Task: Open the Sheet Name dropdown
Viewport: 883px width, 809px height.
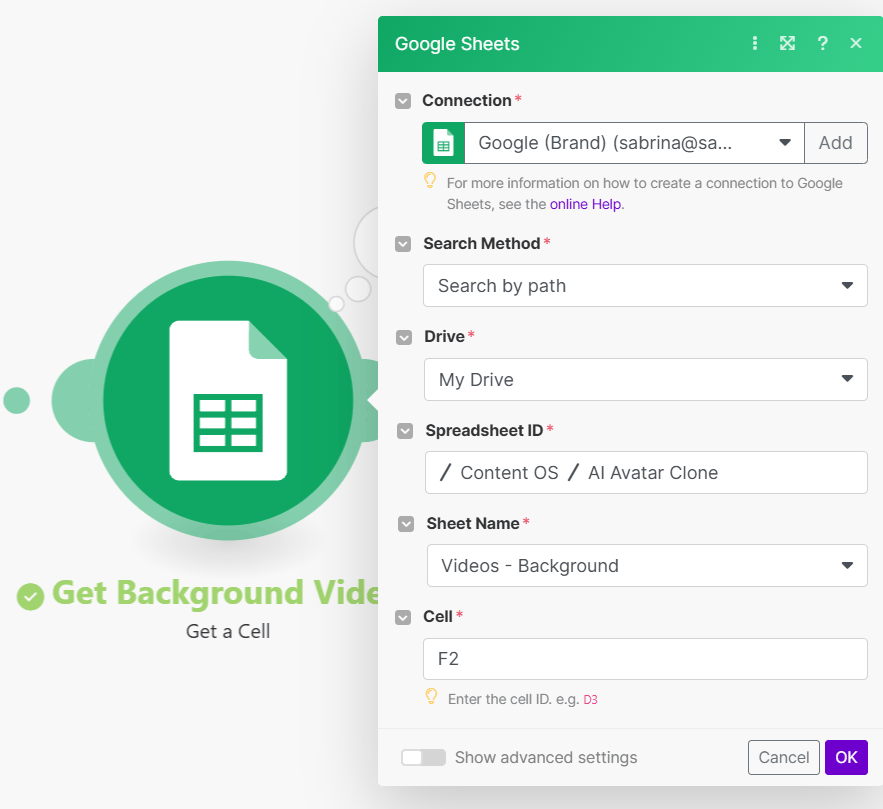Action: pos(647,565)
